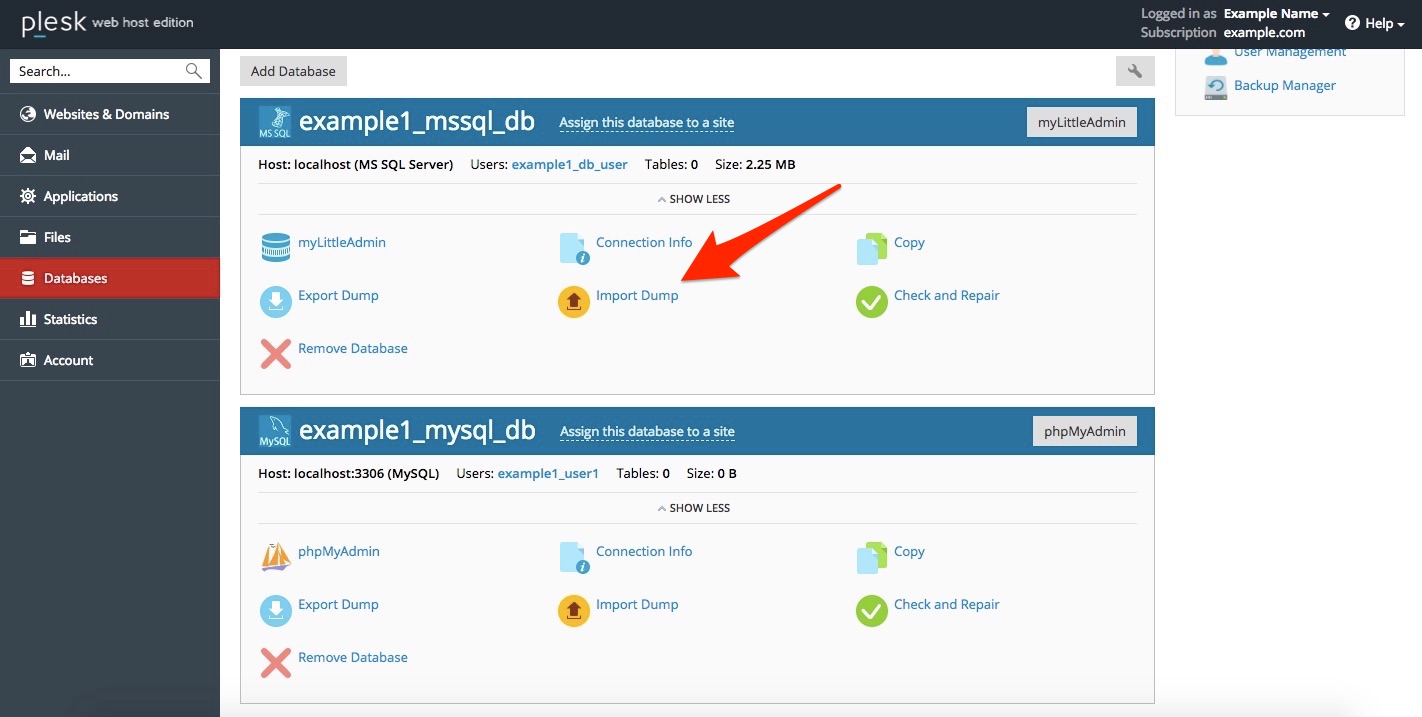Open the Help dropdown menu
This screenshot has height=717, width=1422.
point(1375,23)
